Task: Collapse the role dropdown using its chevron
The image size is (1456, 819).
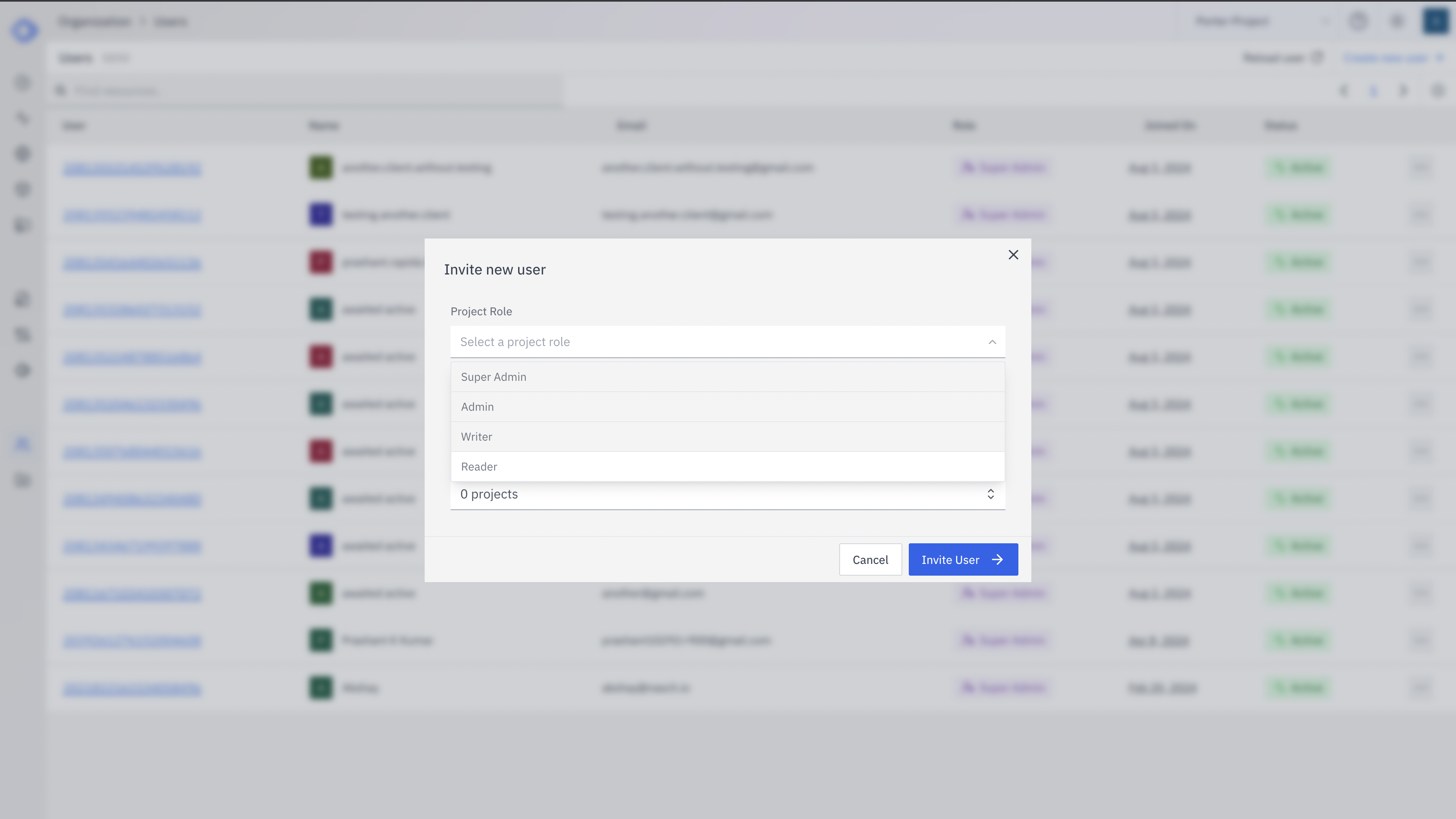Action: tap(992, 342)
